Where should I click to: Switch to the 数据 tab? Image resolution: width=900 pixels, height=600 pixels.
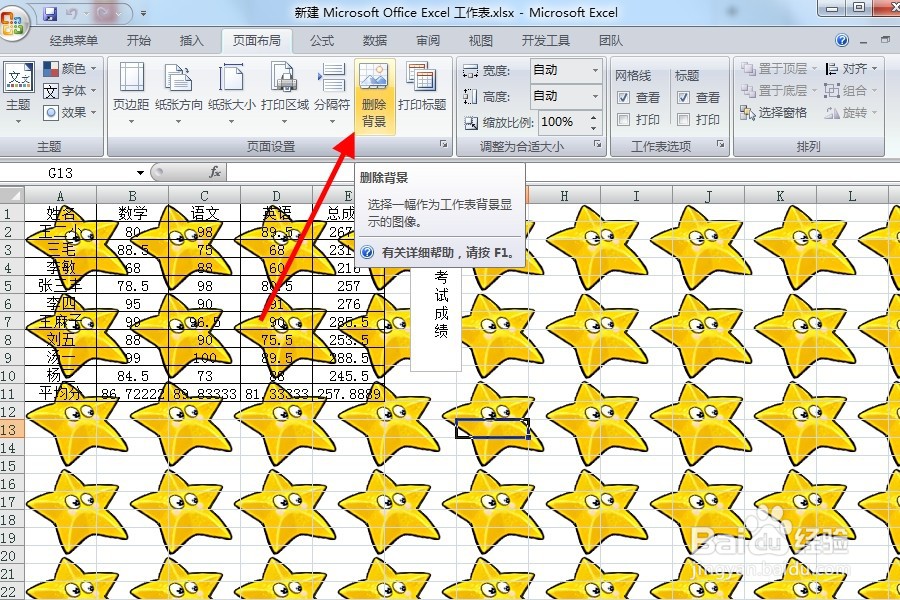click(x=375, y=41)
